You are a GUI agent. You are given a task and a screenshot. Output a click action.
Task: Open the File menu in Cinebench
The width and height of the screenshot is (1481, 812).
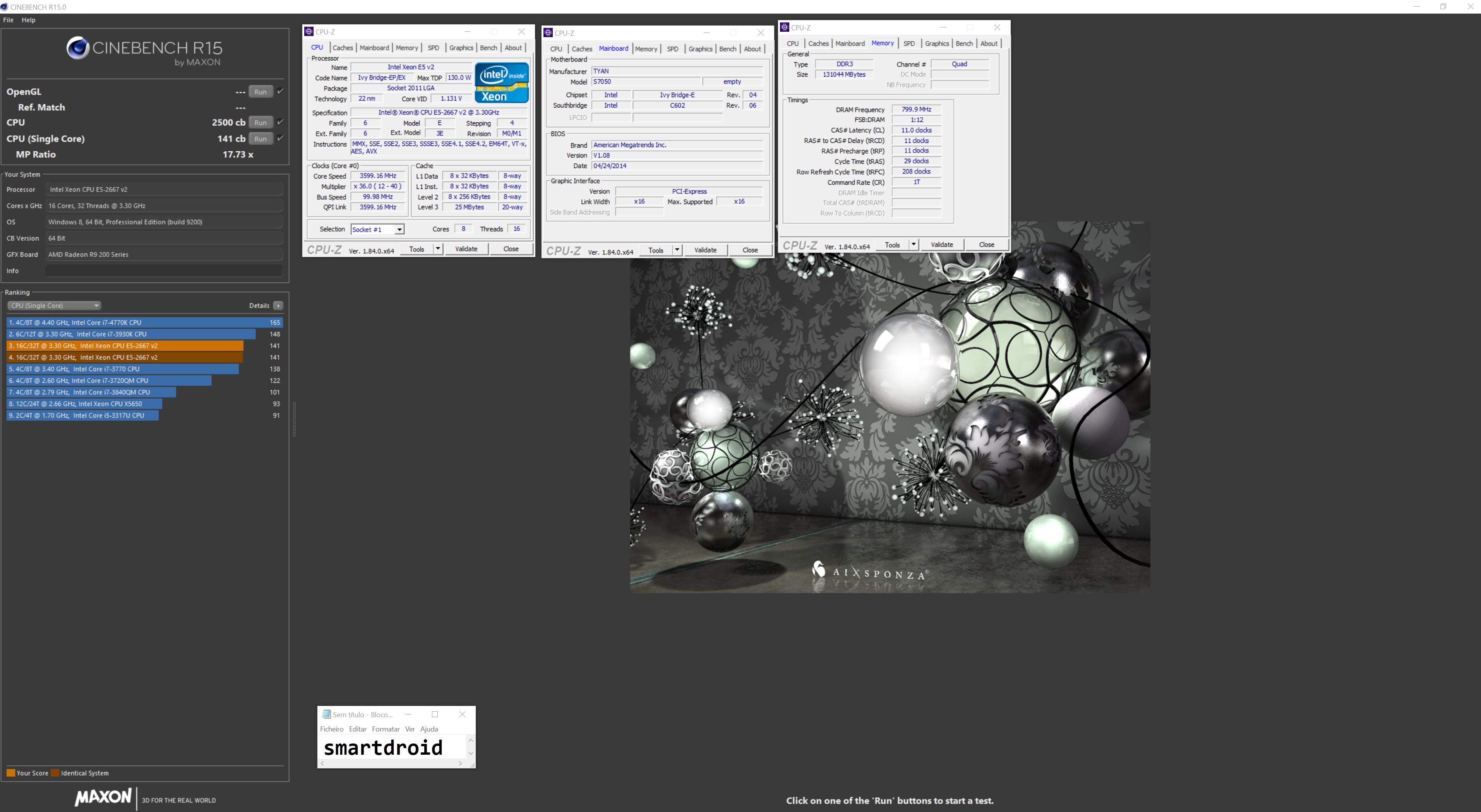pos(8,20)
